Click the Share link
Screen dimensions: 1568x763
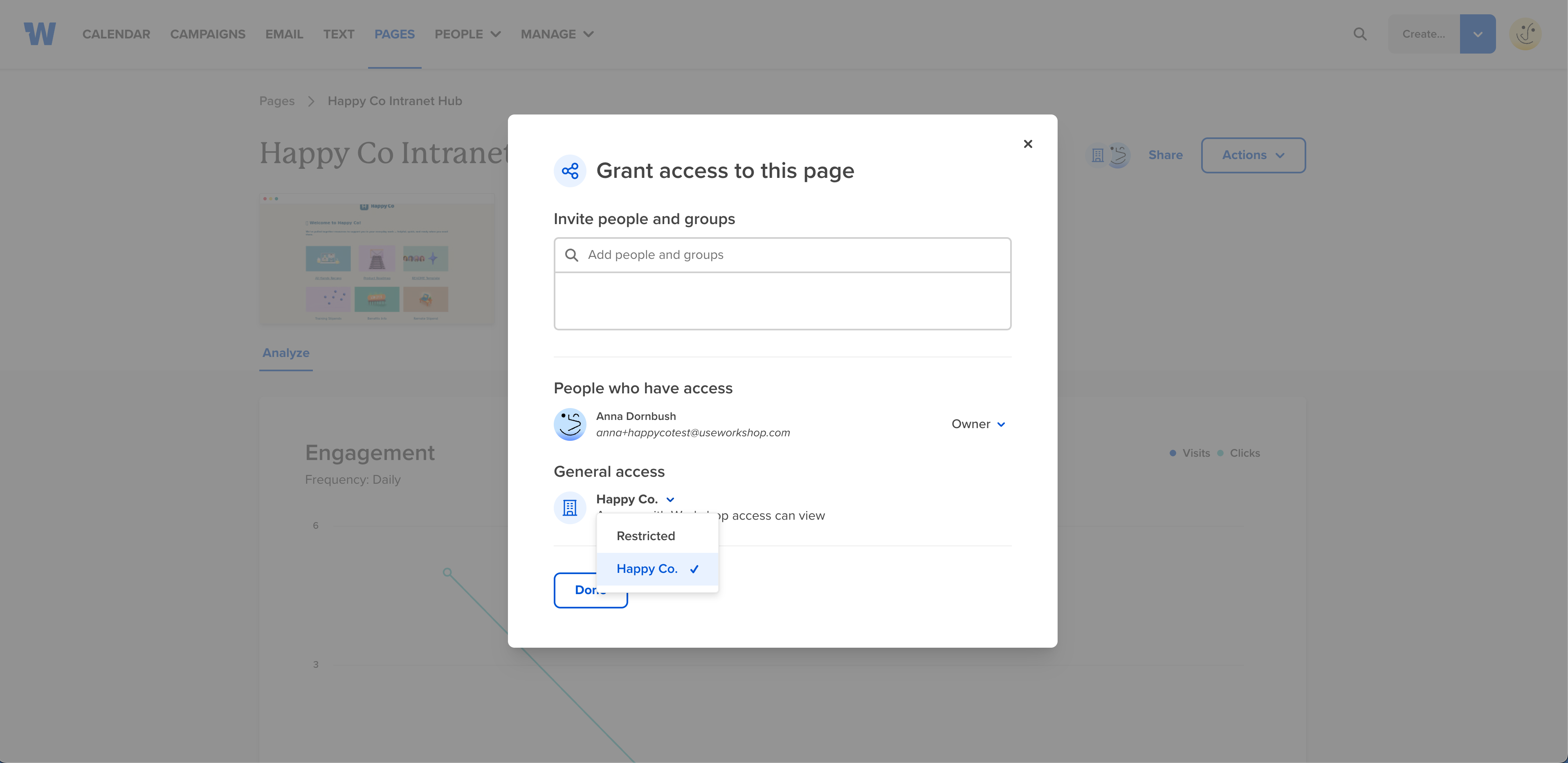pos(1166,155)
